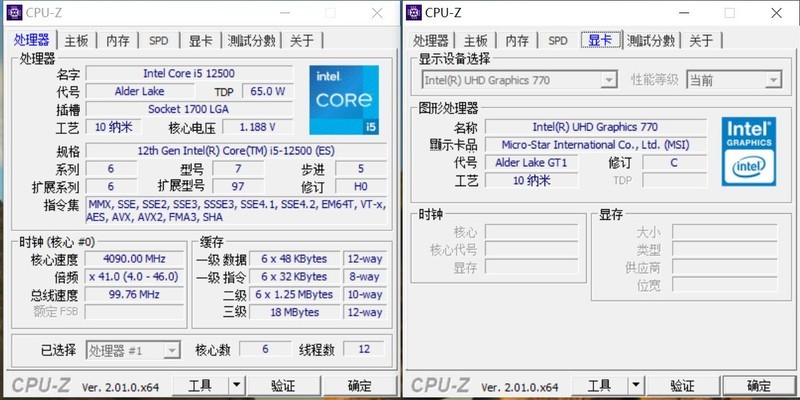This screenshot has width=800, height=400.
Task: Click the 线程数 value 12
Action: coord(364,349)
